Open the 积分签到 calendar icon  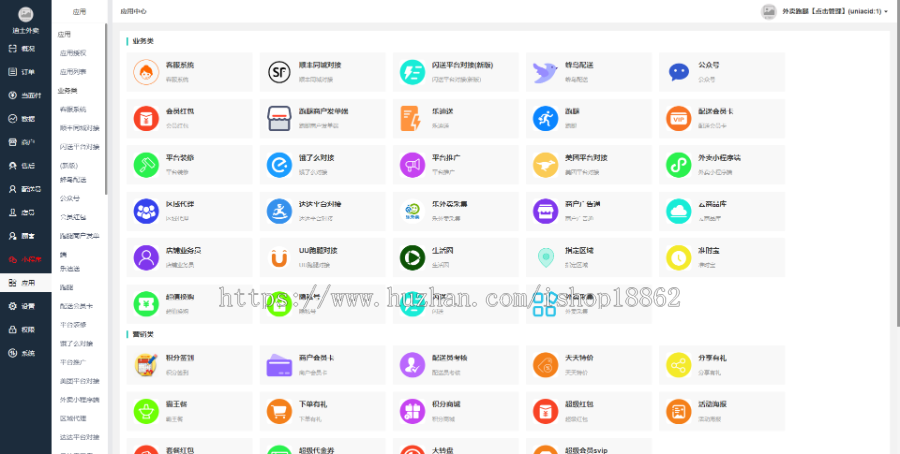[x=146, y=364]
